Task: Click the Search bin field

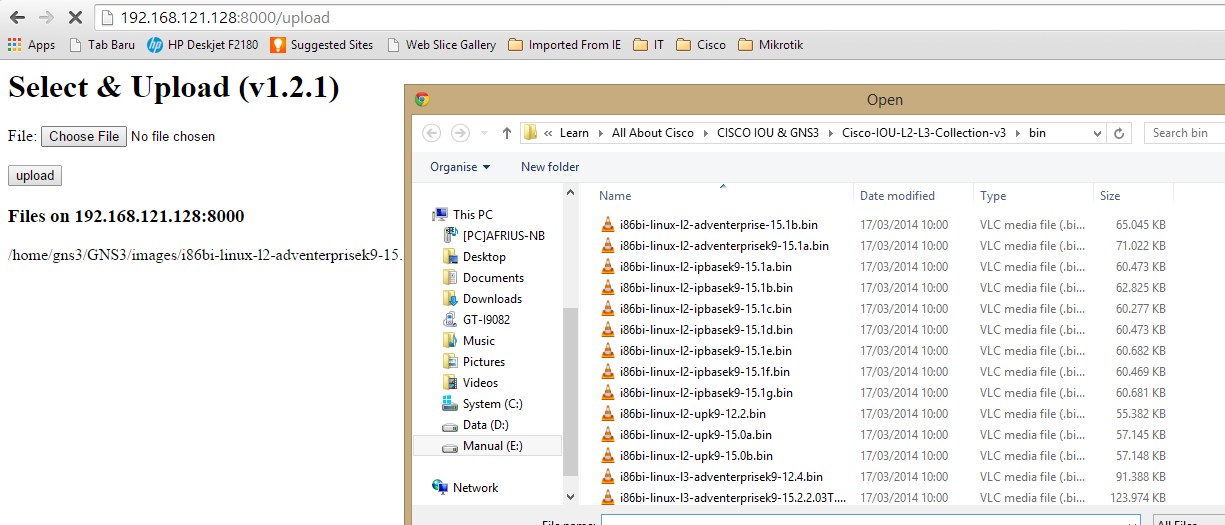Action: click(1185, 133)
